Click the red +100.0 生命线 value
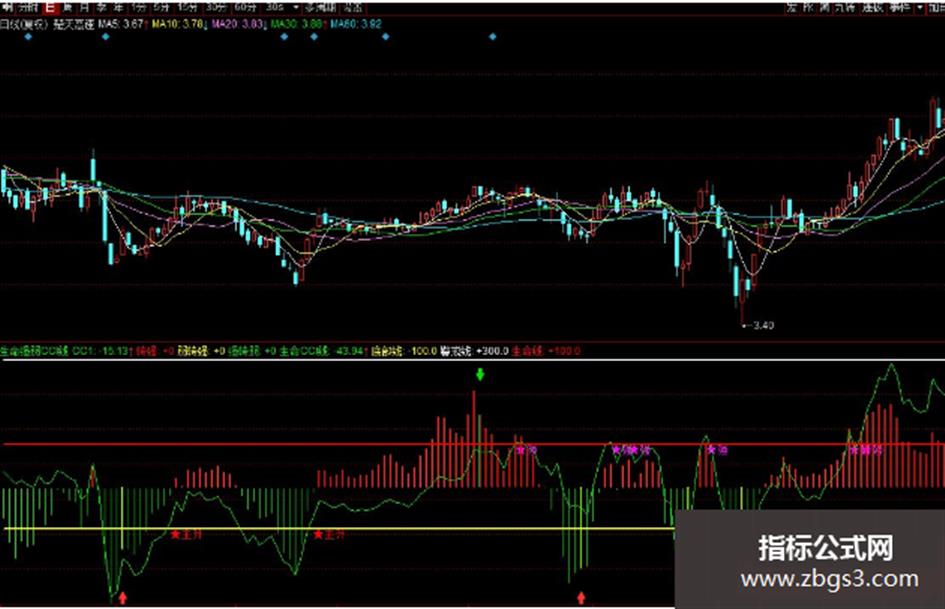945x609 pixels. pos(564,351)
